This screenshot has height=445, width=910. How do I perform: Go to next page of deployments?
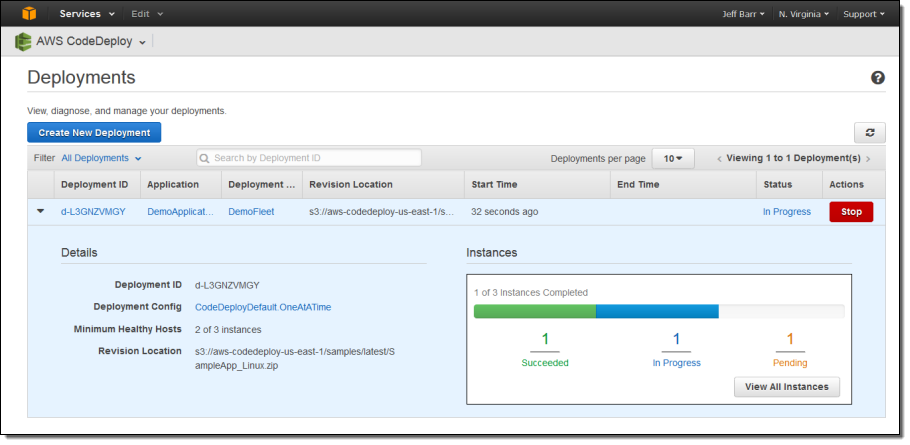tap(868, 159)
